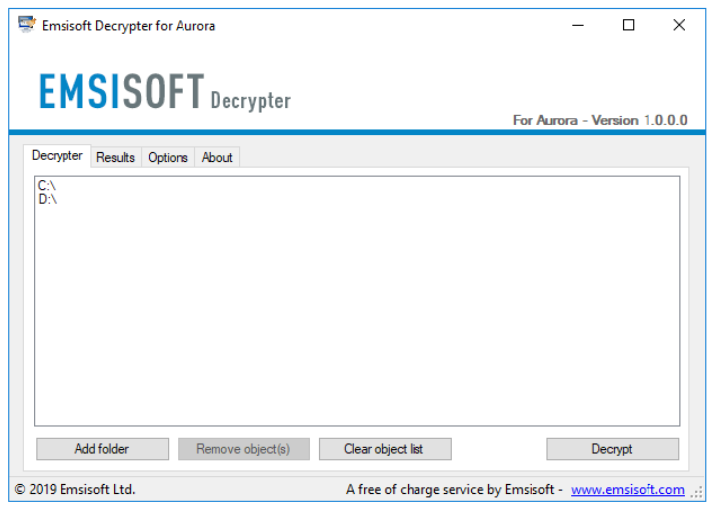Open the Results tab
This screenshot has height=514, width=712.
point(115,158)
